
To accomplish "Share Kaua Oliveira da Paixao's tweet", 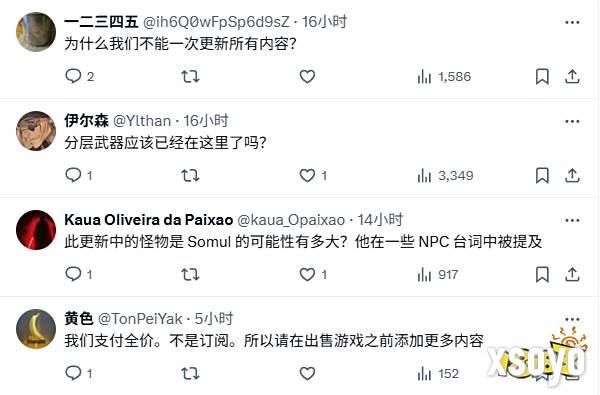I will (572, 274).
